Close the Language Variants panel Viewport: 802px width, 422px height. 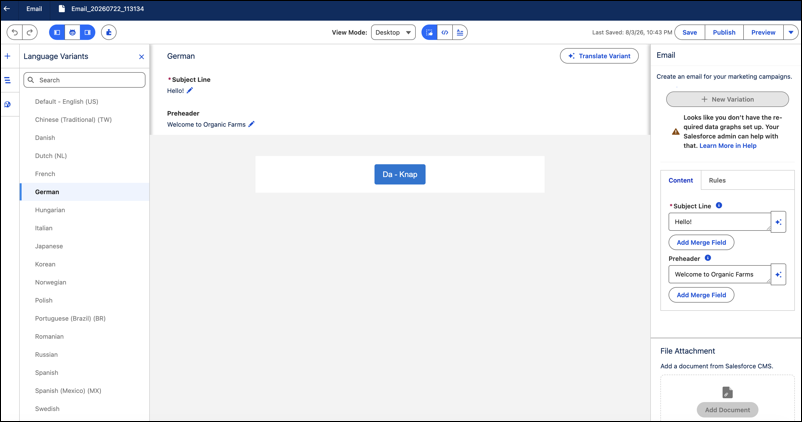142,57
